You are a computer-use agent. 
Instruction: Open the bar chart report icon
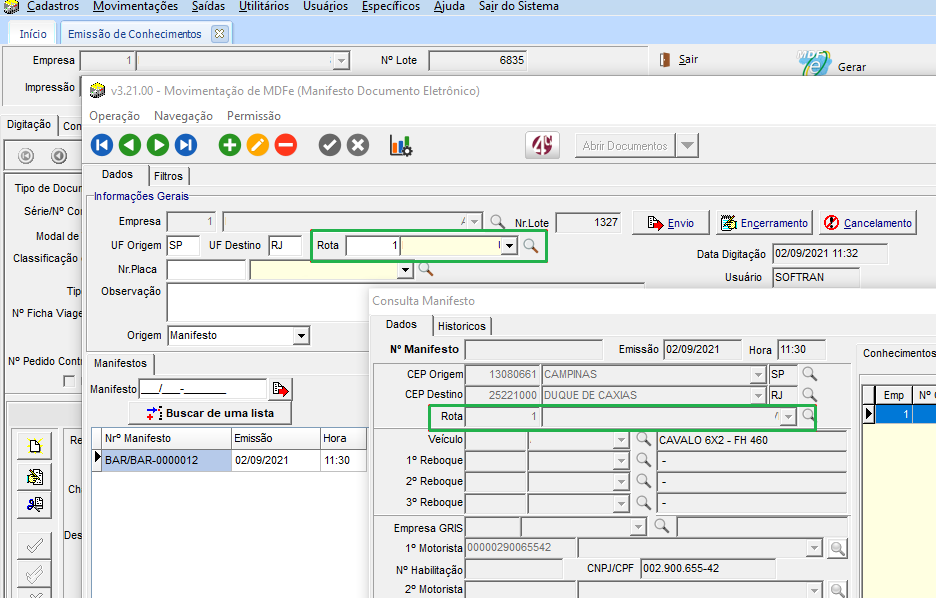click(x=401, y=145)
